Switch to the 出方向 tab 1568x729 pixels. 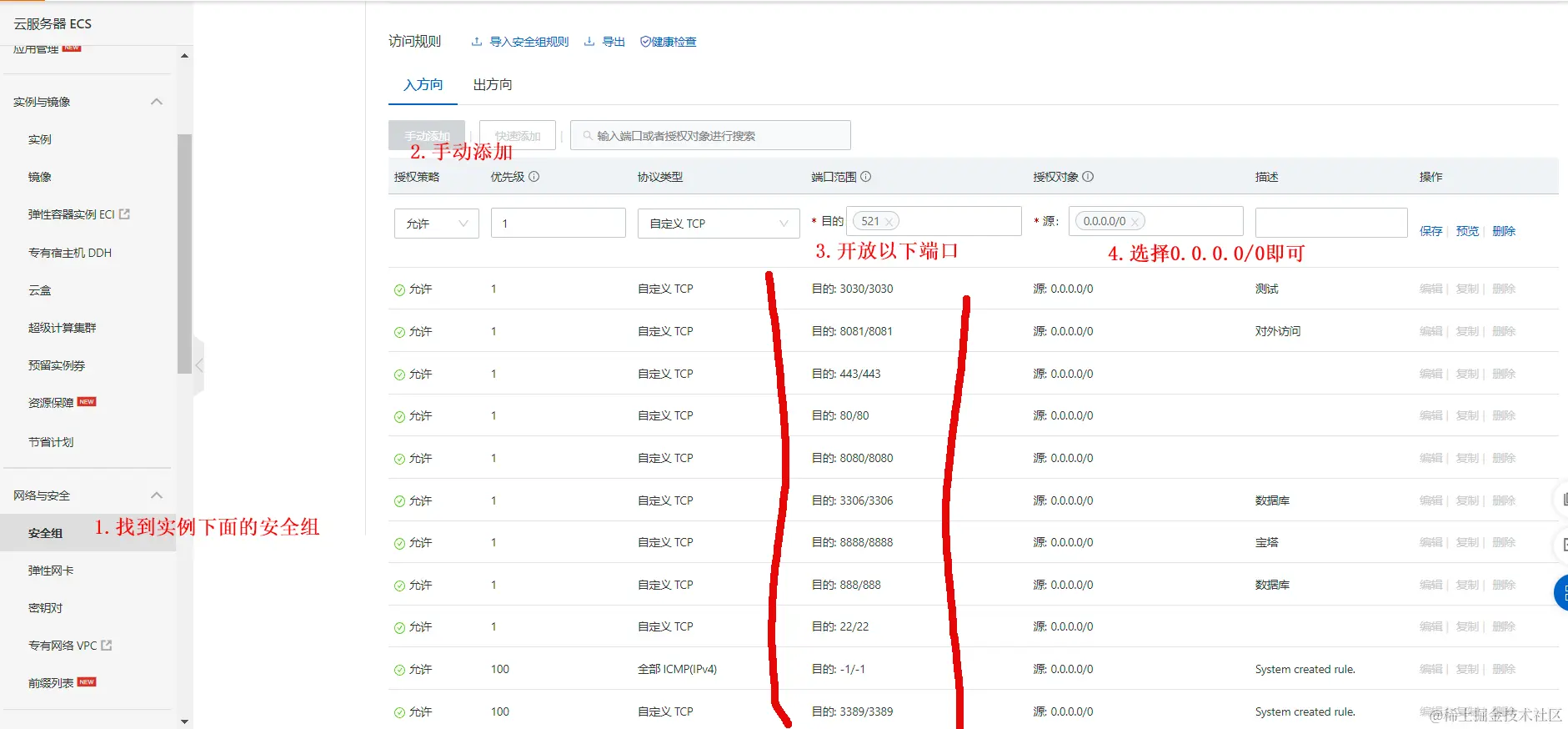click(x=493, y=85)
